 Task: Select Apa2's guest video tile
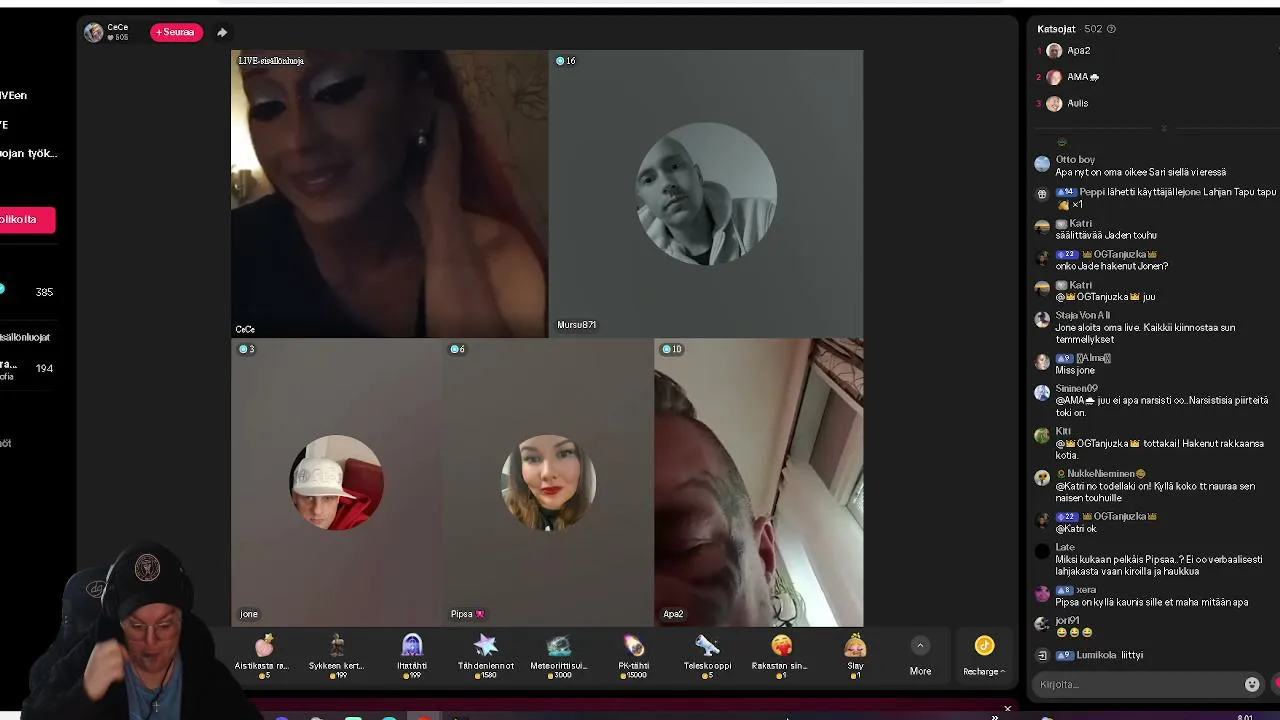click(759, 482)
